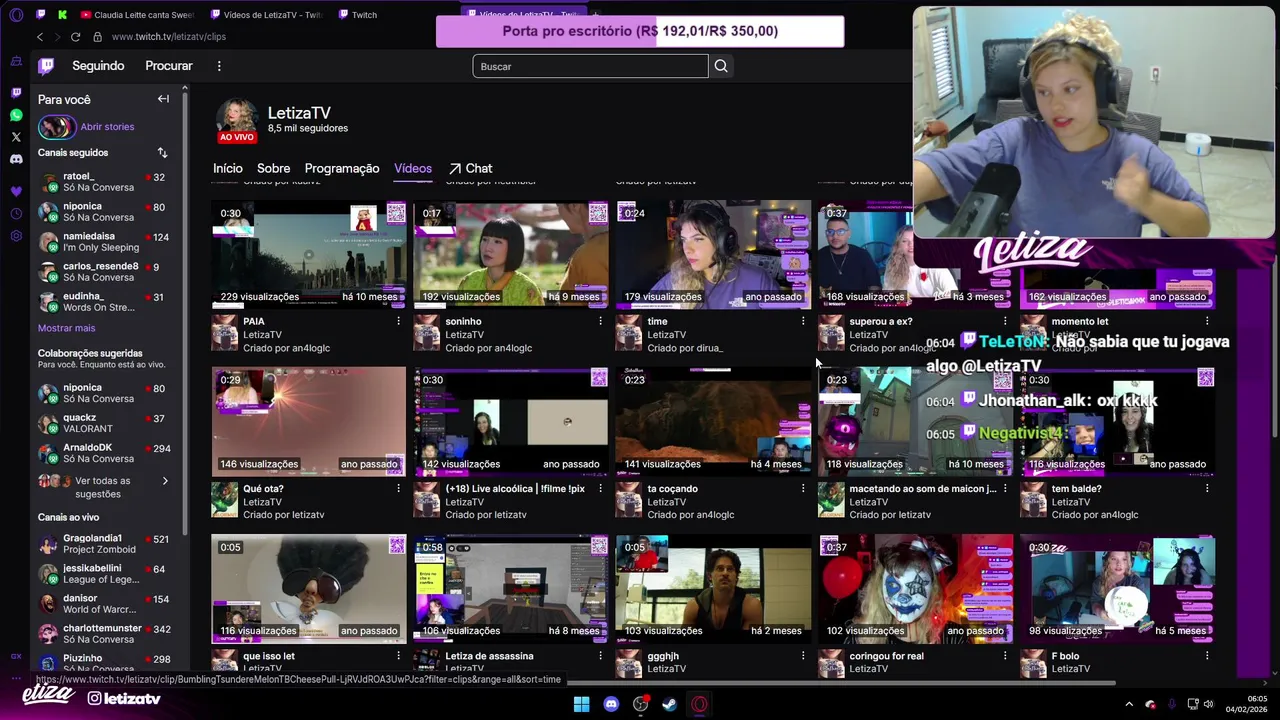Open ratoel_ channel in sidebar
This screenshot has height=720, width=1280.
pyautogui.click(x=104, y=182)
